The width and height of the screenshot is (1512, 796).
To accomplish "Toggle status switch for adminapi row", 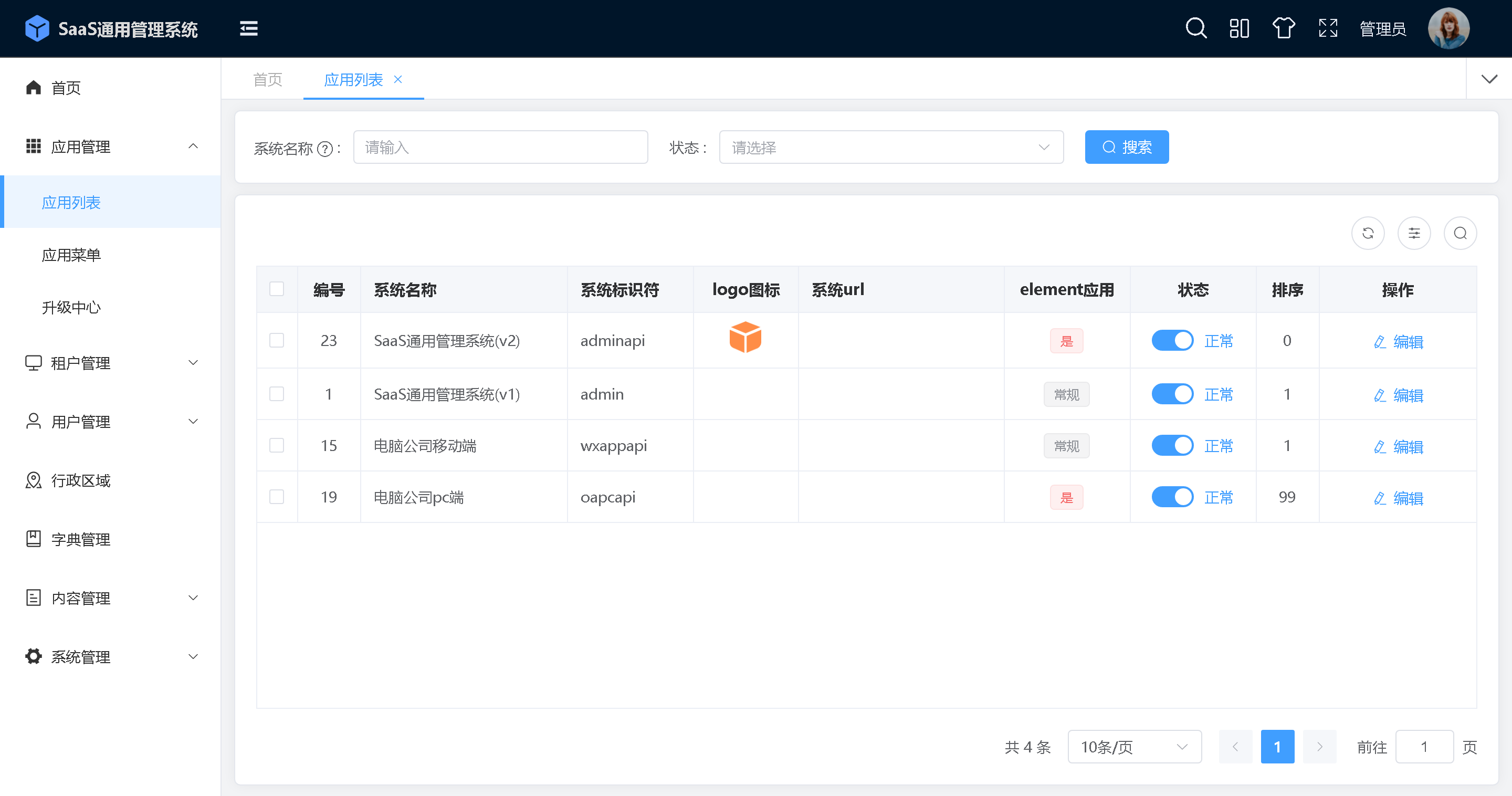I will click(1172, 340).
